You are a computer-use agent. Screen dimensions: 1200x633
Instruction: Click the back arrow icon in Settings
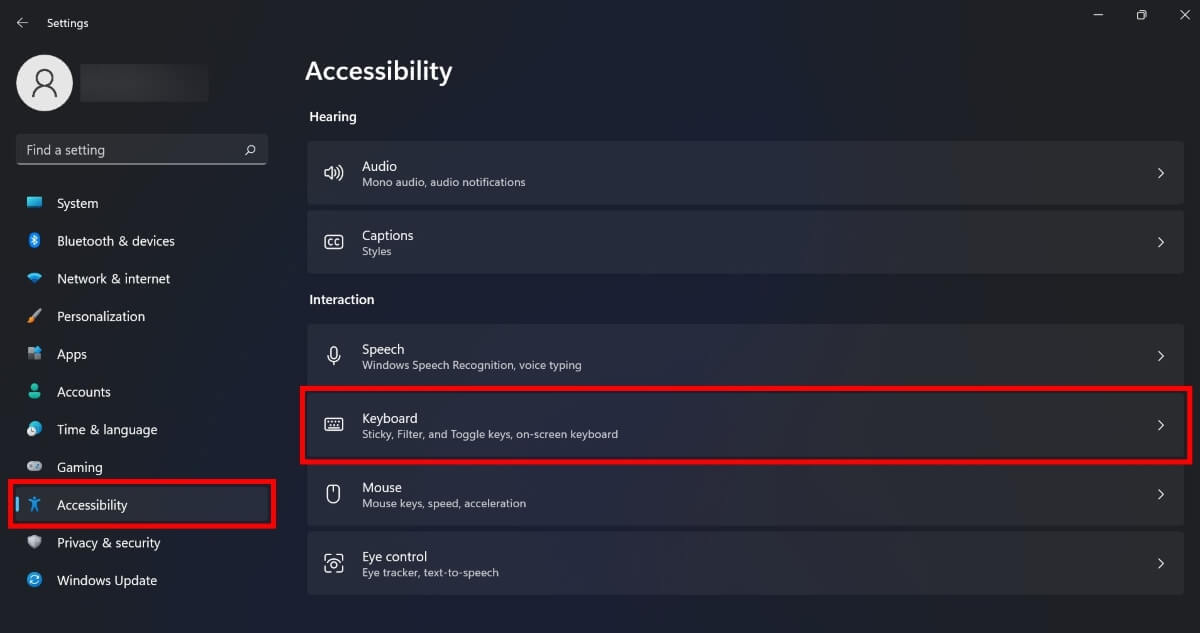pyautogui.click(x=22, y=23)
